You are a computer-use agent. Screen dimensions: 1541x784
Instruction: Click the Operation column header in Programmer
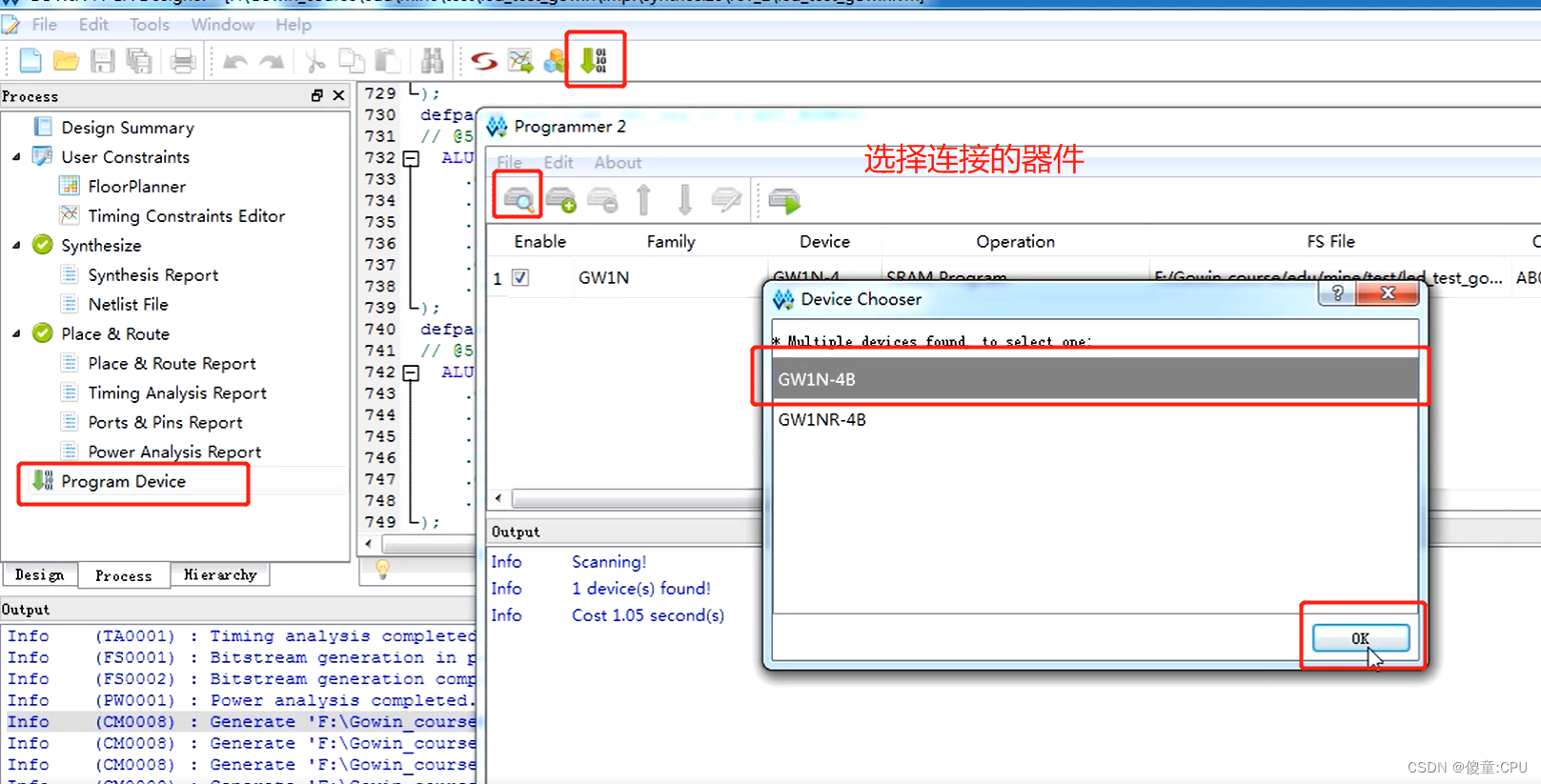1015,241
